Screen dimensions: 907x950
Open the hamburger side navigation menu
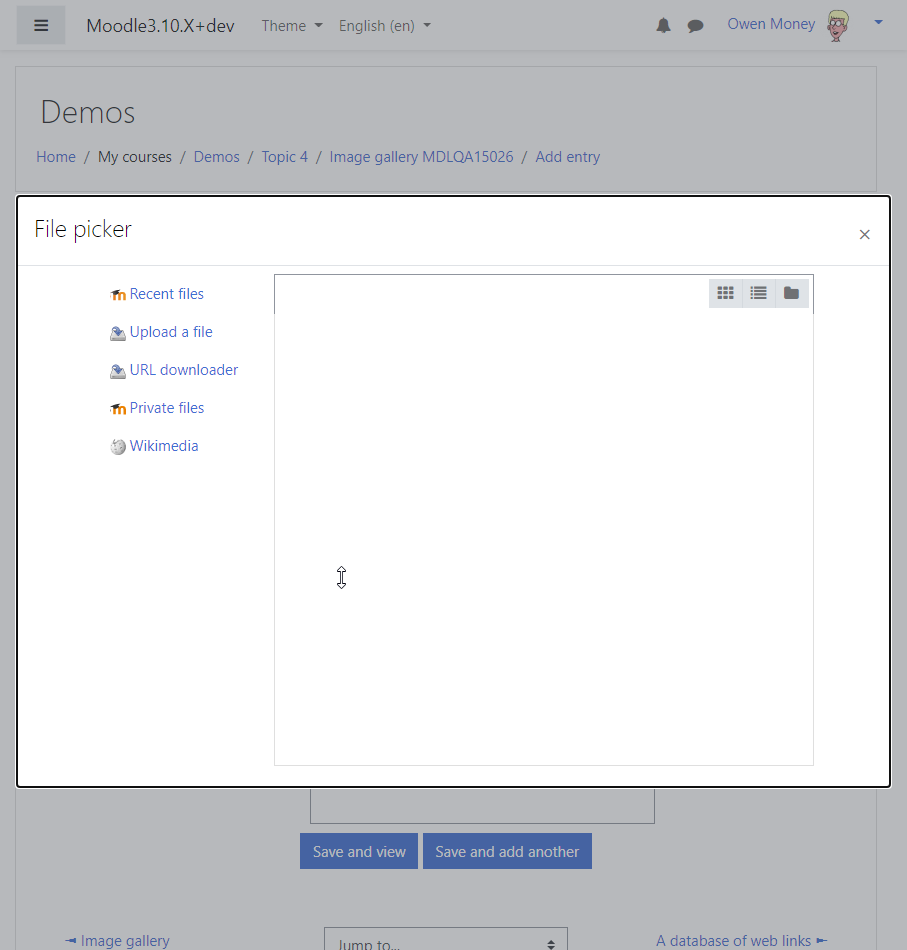[41, 25]
